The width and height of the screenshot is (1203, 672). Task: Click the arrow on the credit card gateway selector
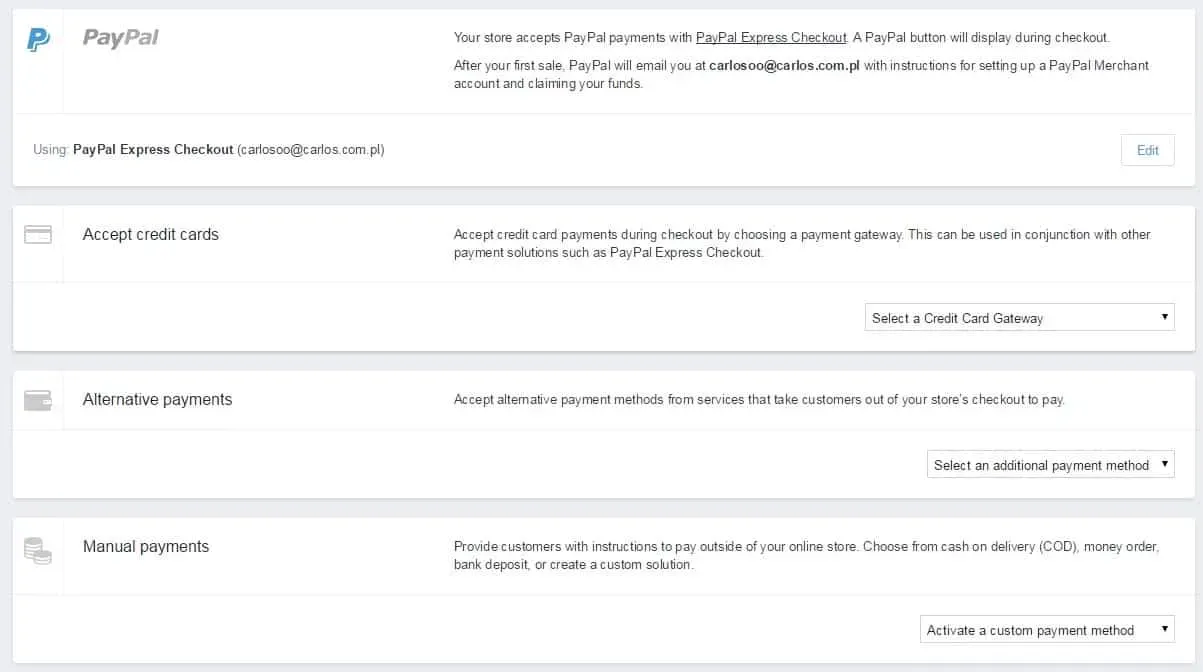click(x=1164, y=317)
